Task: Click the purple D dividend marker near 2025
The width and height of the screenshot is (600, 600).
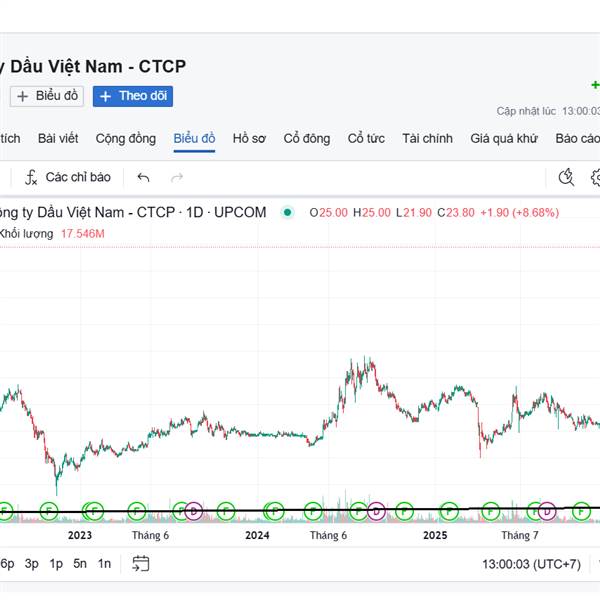Action: pyautogui.click(x=377, y=511)
